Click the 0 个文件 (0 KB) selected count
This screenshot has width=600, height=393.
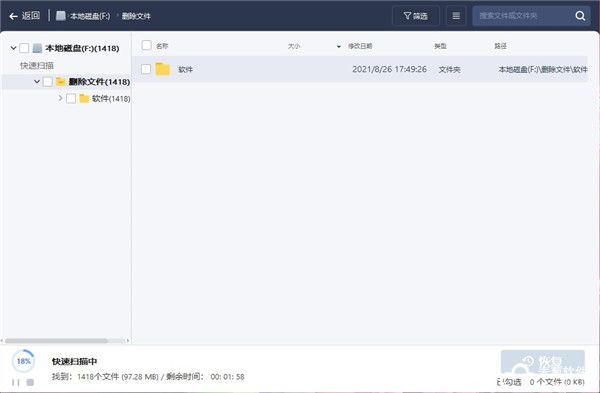pyautogui.click(x=557, y=382)
